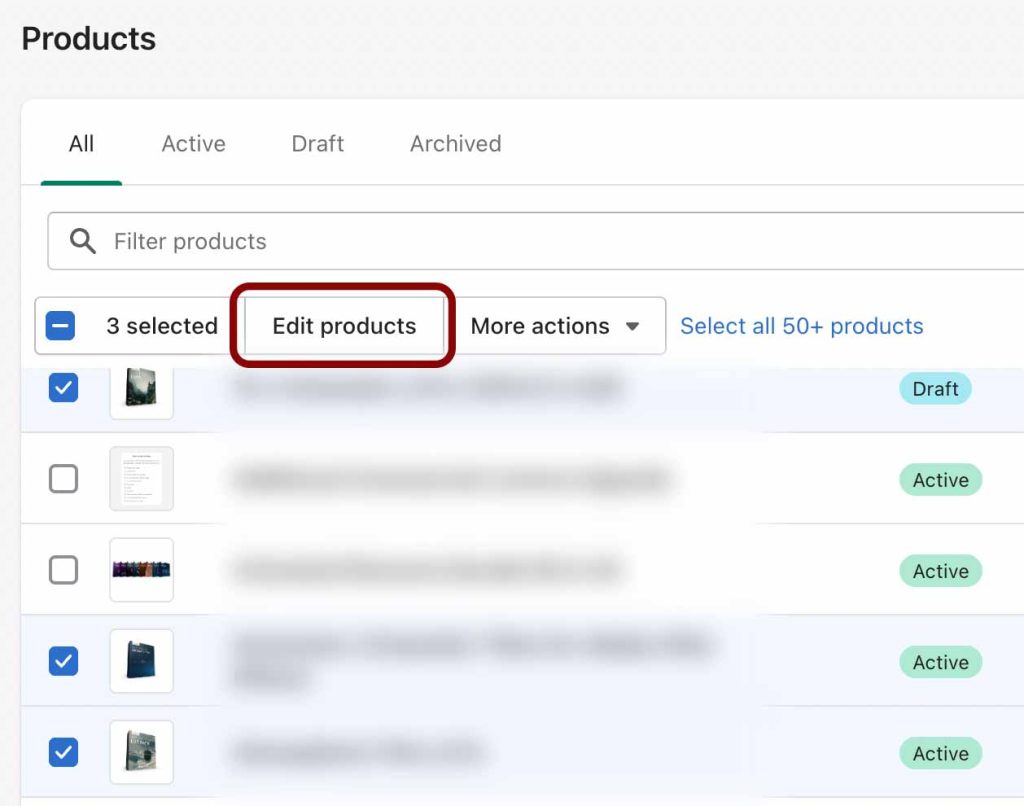This screenshot has height=806, width=1024.
Task: Enable the third product row checkbox
Action: [63, 570]
